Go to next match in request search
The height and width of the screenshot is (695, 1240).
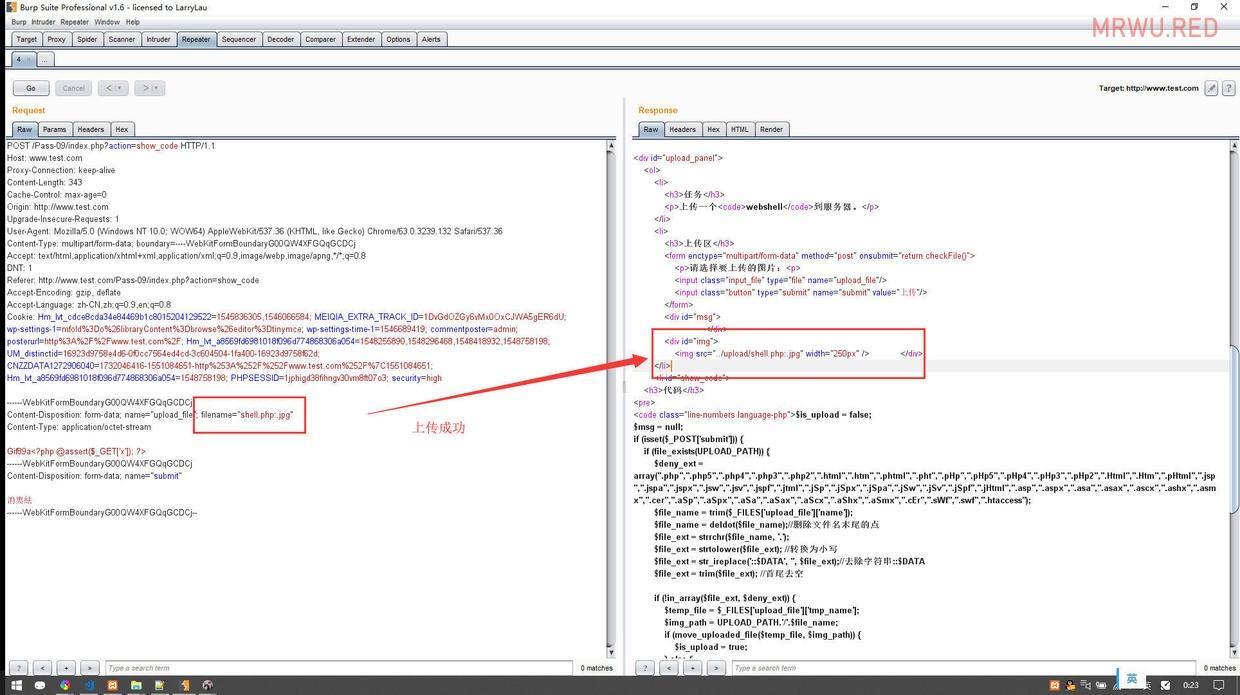(x=90, y=668)
